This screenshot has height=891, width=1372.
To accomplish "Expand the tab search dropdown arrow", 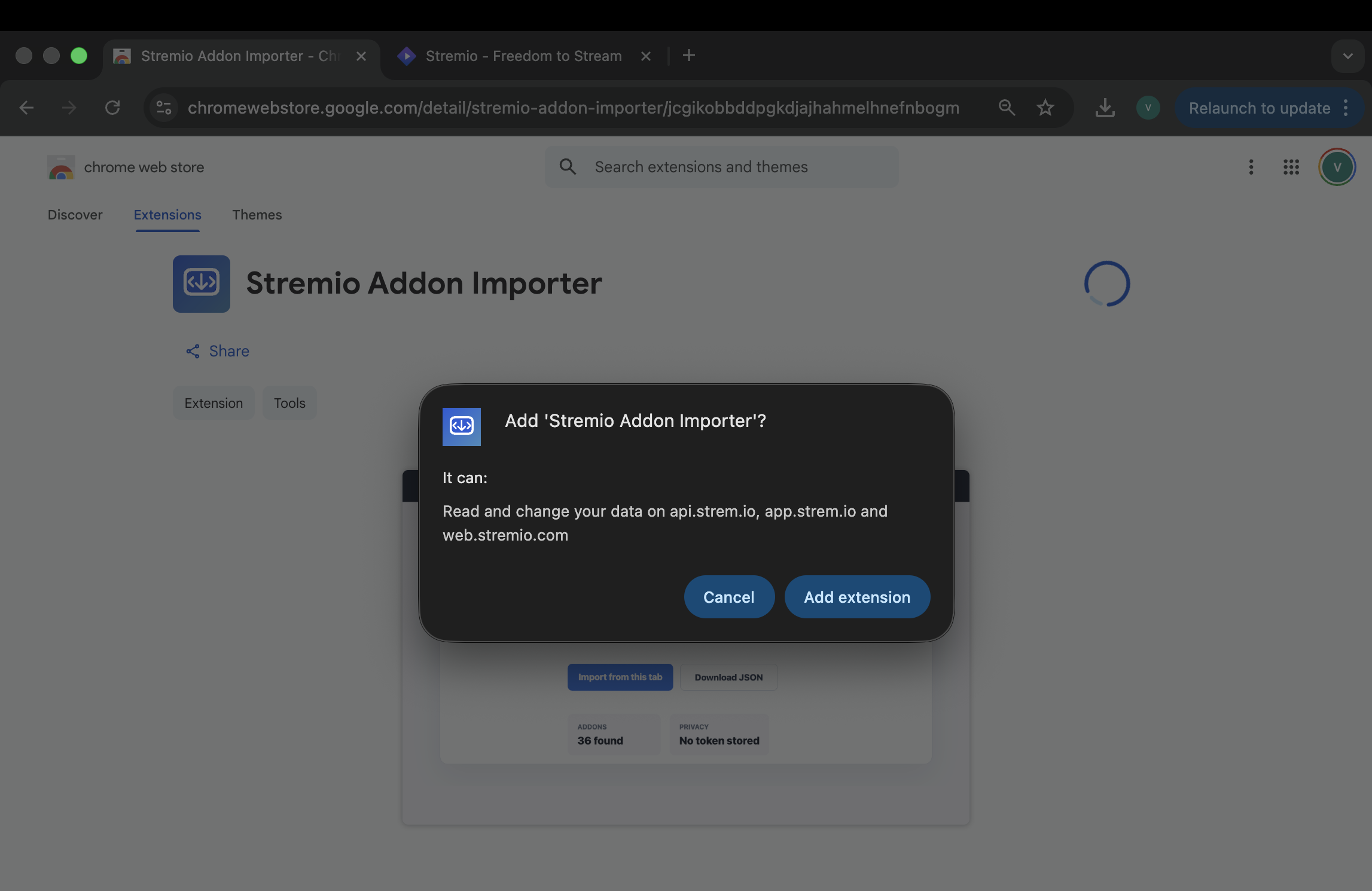I will tap(1347, 56).
